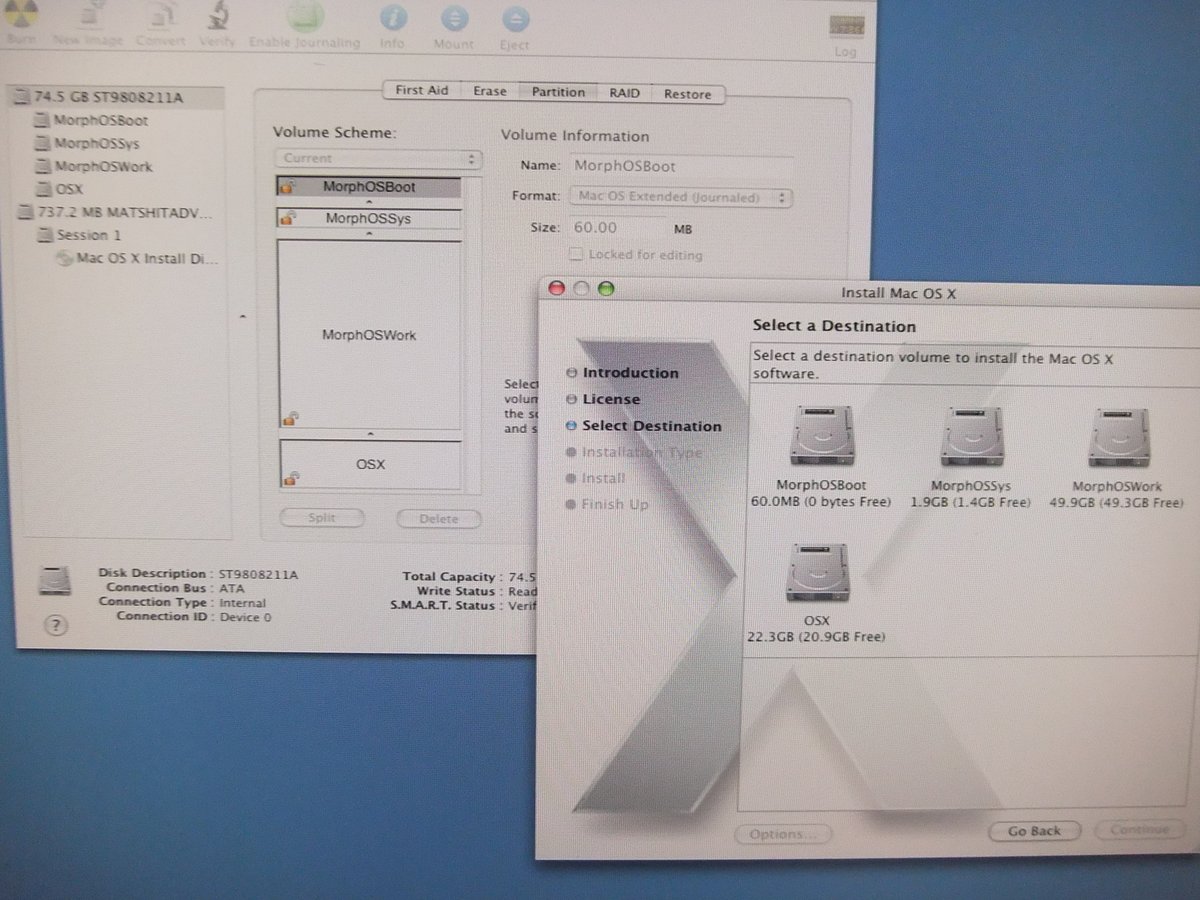Select MorphOSBoot partition in the scheme map
1200x900 pixels.
[369, 187]
